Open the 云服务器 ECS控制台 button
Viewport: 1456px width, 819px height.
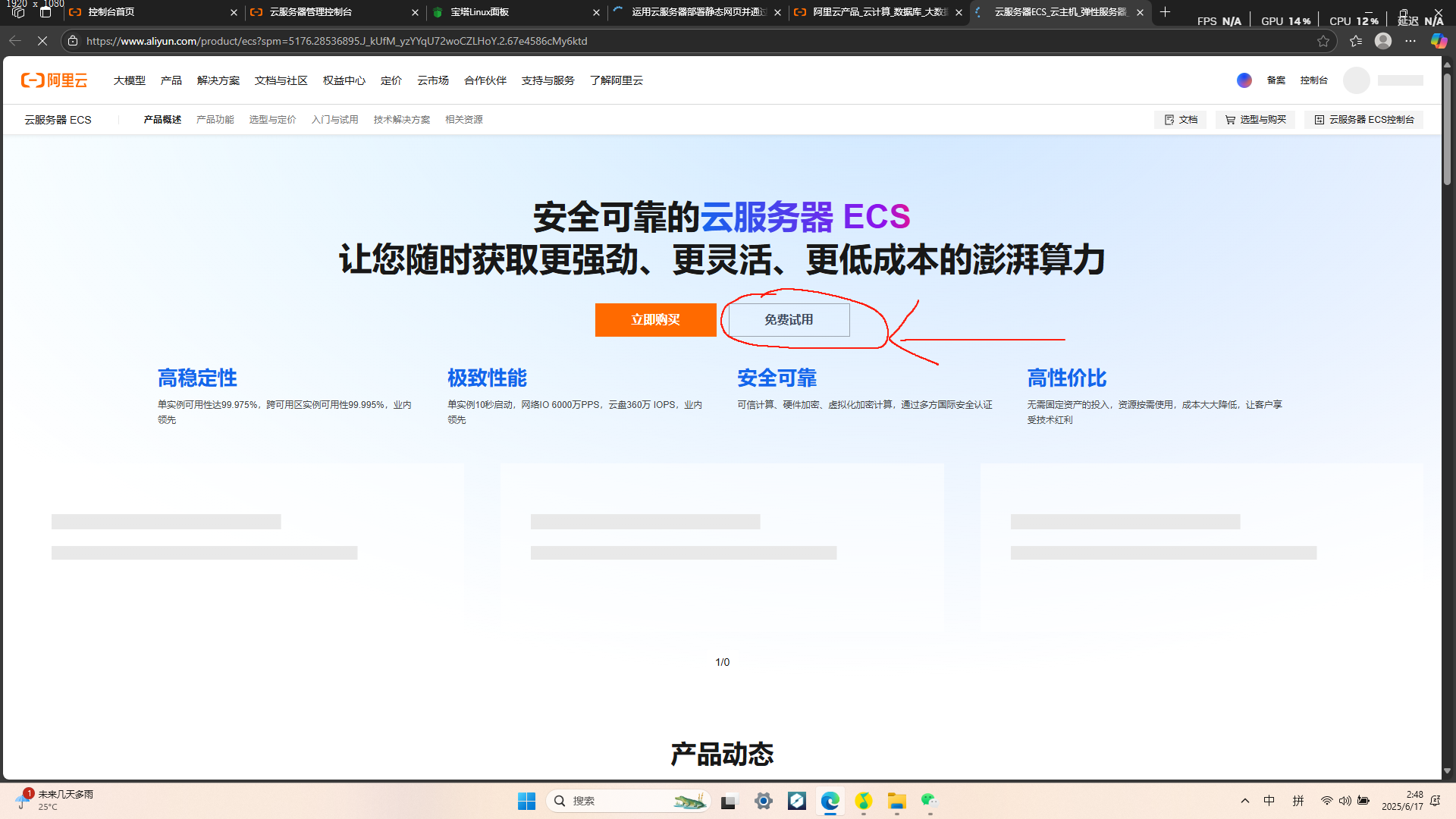click(1363, 120)
